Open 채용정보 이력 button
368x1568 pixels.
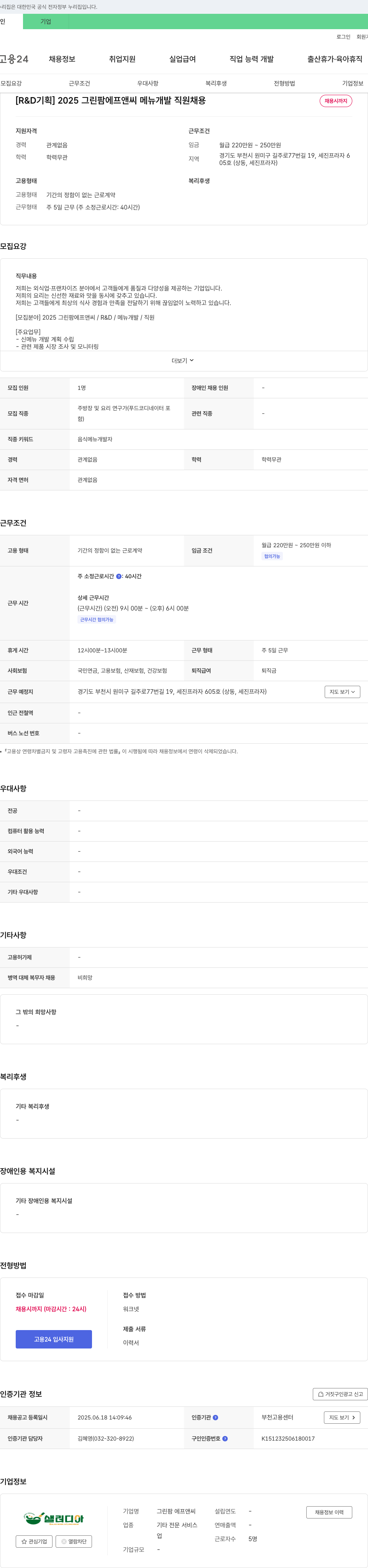[x=329, y=1512]
